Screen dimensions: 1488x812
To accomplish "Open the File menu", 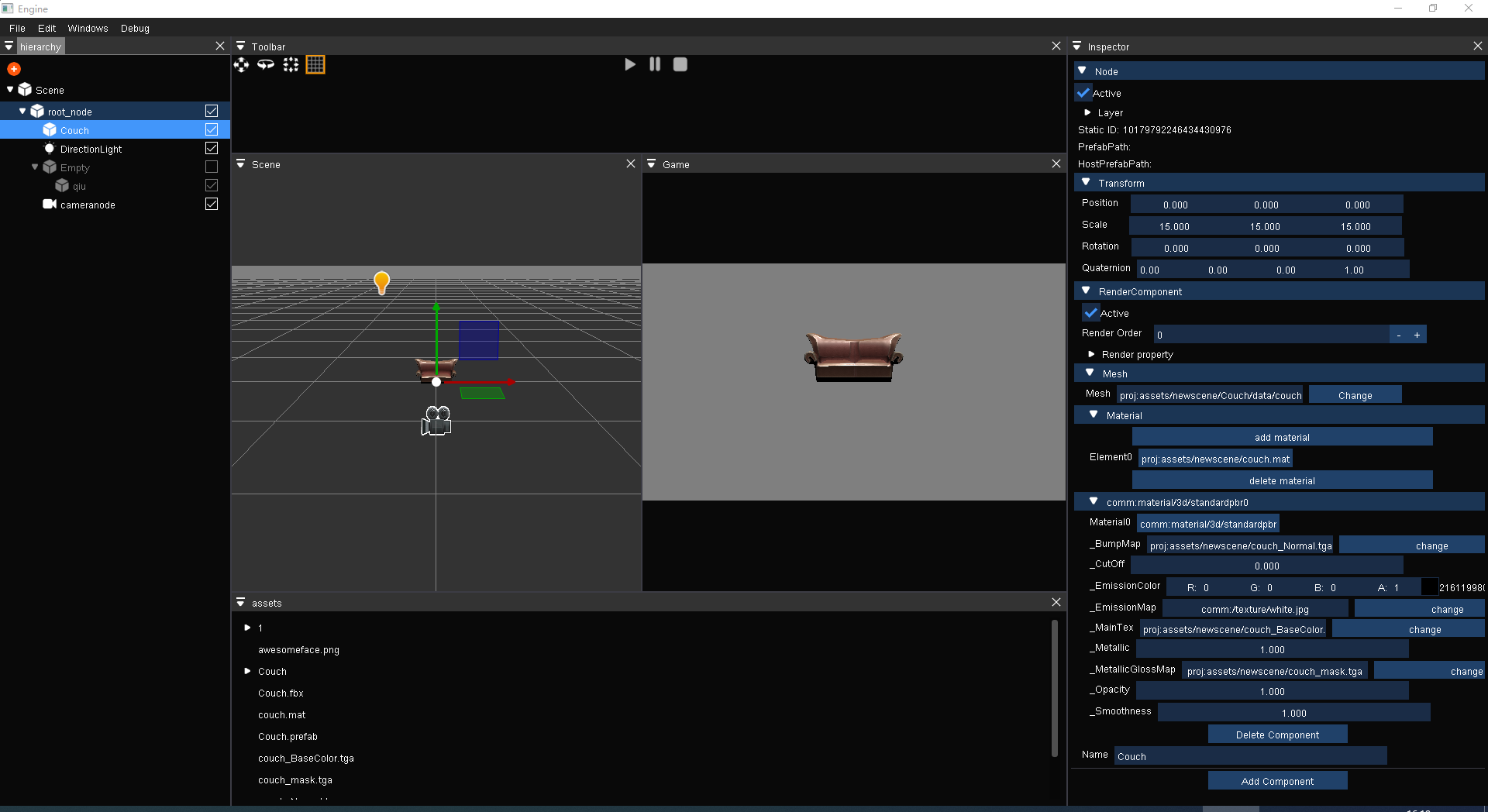I will click(17, 29).
